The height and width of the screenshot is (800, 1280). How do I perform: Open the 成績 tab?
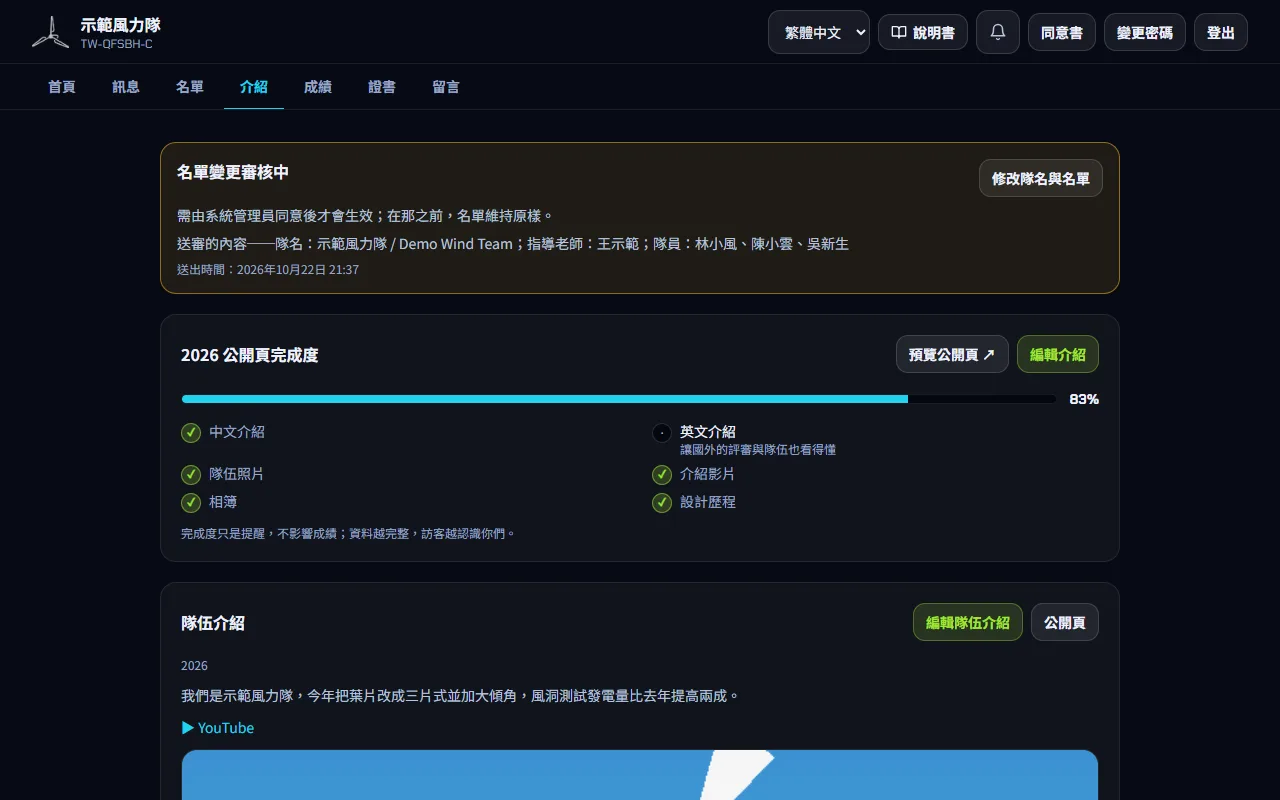tap(318, 87)
